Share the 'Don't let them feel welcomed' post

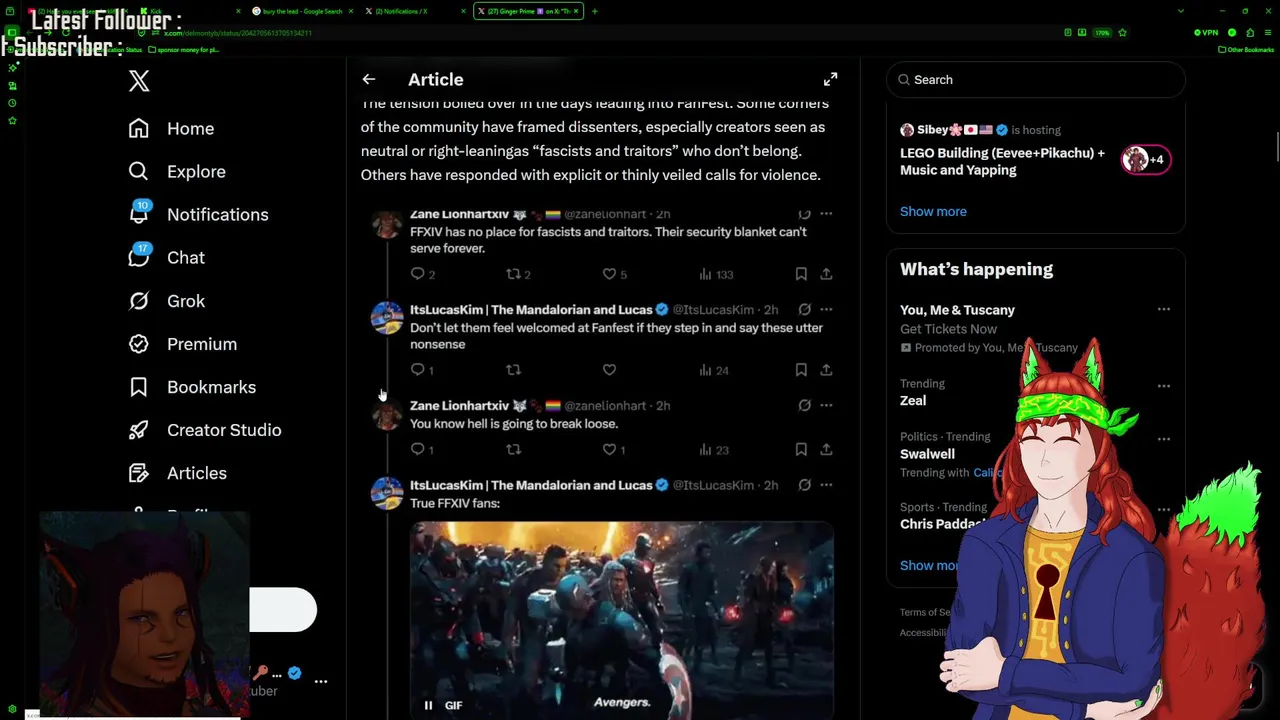(x=826, y=369)
